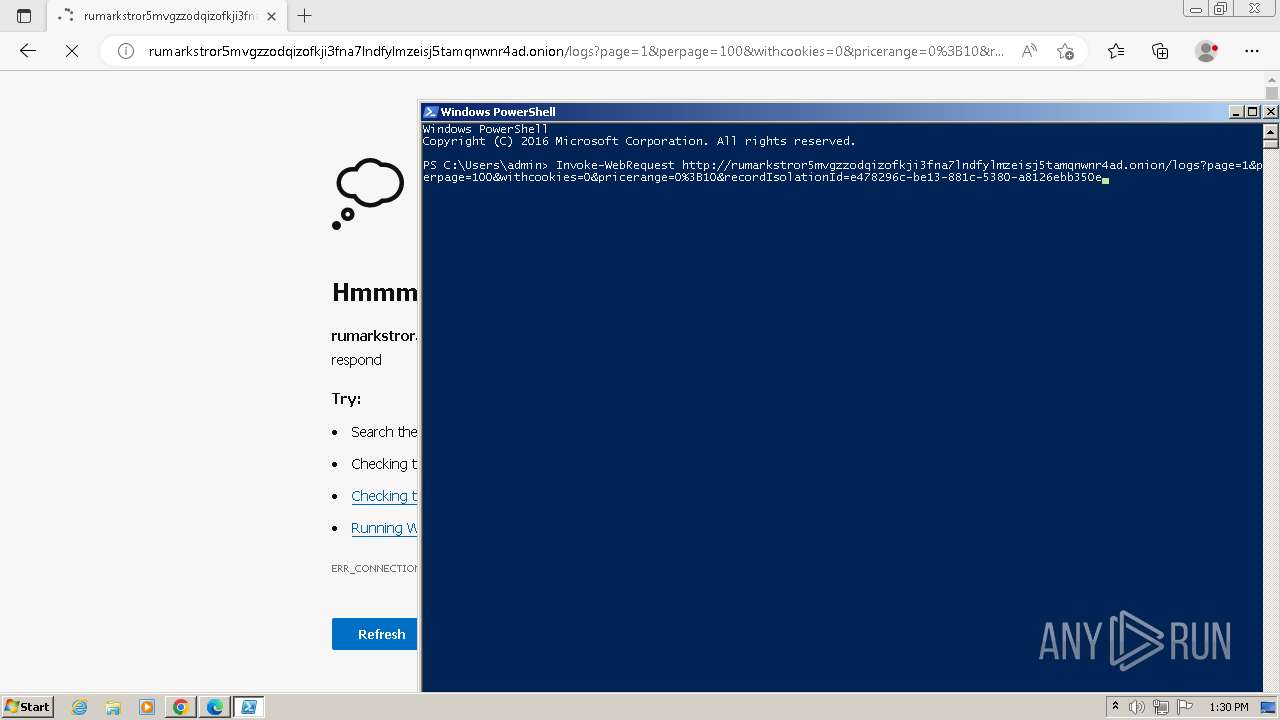The width and height of the screenshot is (1280, 720).
Task: Open 'Running W...' diagnostics link
Action: pyautogui.click(x=384, y=528)
